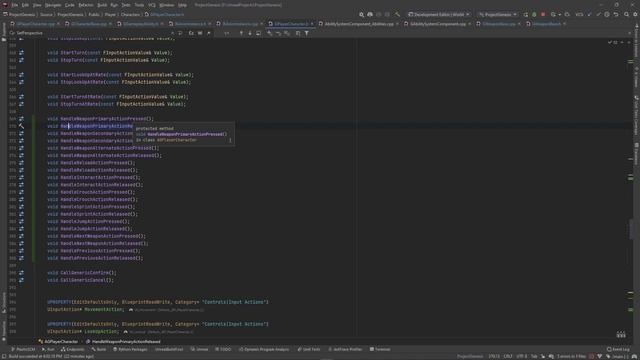640x360 pixels.
Task: Open the CRLF line separator selector
Action: 508,356
